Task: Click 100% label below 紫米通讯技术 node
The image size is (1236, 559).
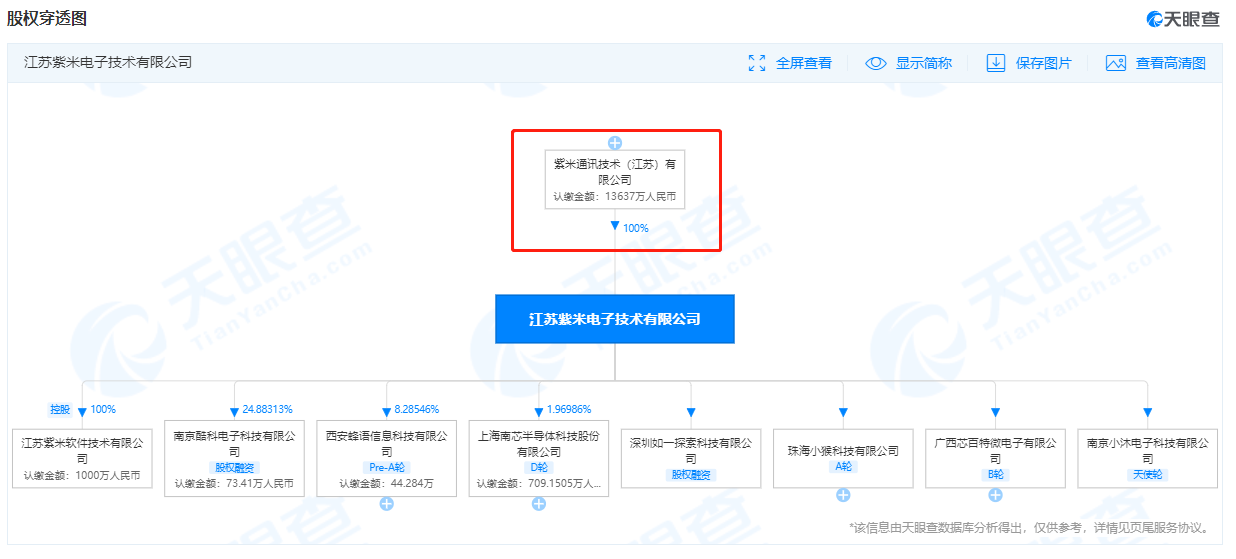Action: [x=636, y=228]
